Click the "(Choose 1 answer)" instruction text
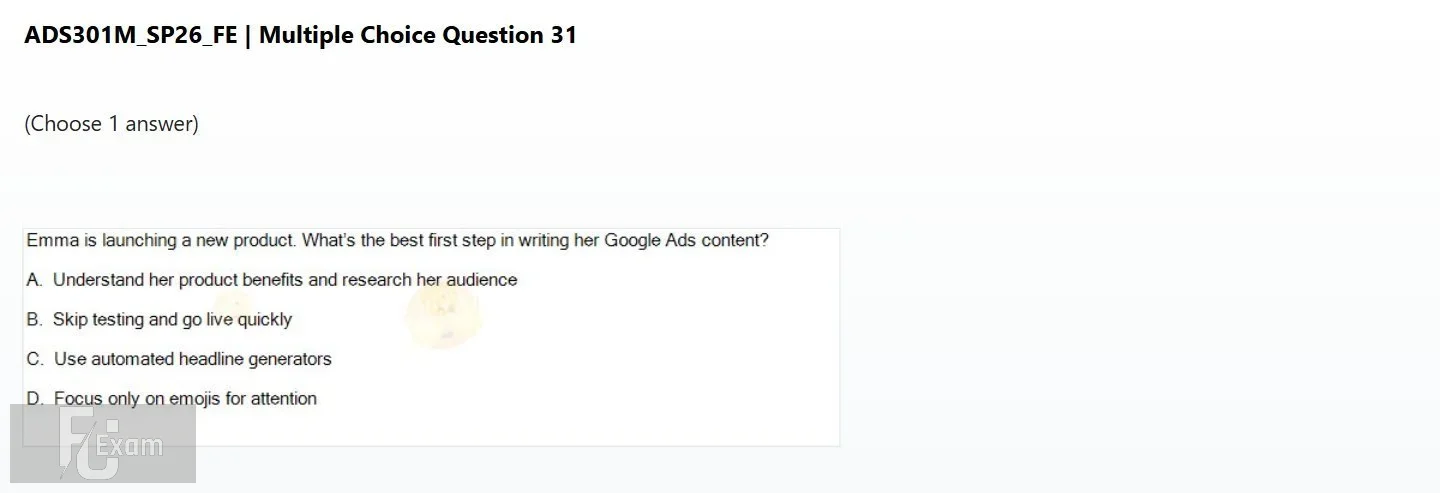 (111, 124)
